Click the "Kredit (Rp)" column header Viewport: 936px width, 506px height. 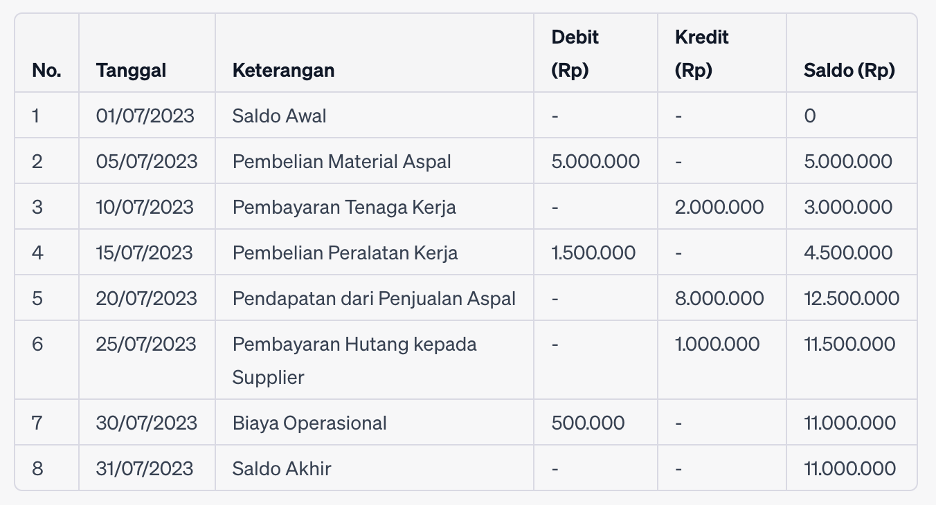tap(701, 53)
